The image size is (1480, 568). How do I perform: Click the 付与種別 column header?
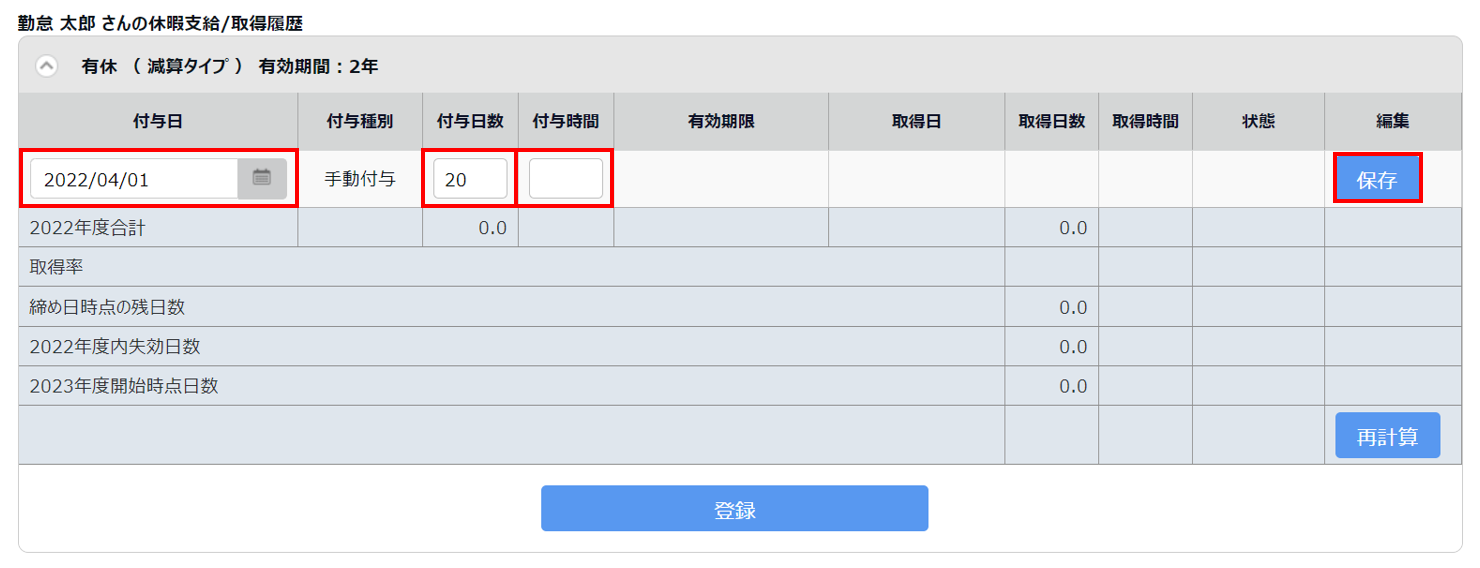click(360, 121)
